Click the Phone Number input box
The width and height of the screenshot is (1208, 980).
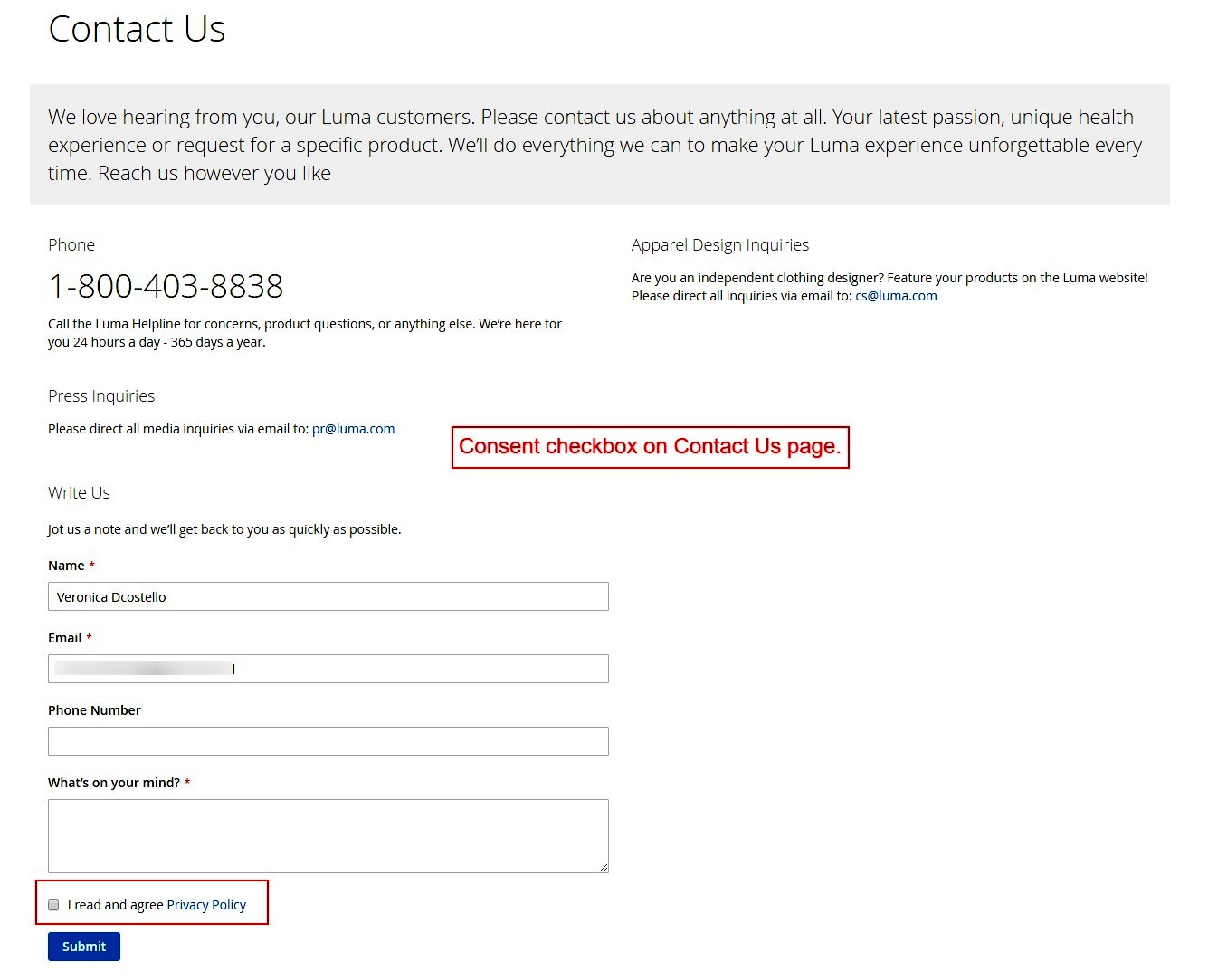(x=328, y=741)
